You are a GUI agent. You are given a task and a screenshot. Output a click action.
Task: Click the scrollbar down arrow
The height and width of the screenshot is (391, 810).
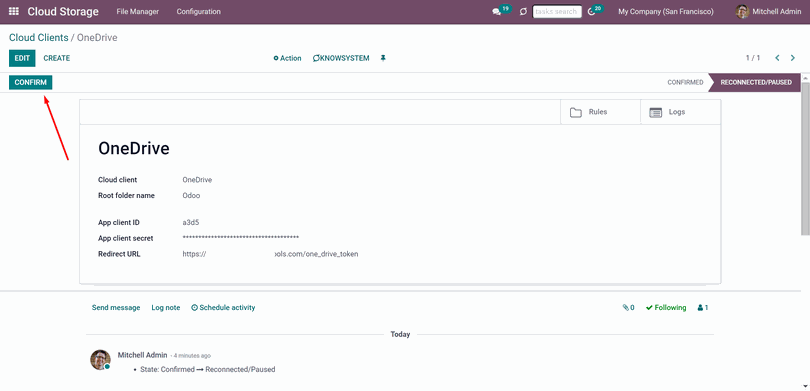pos(806,385)
